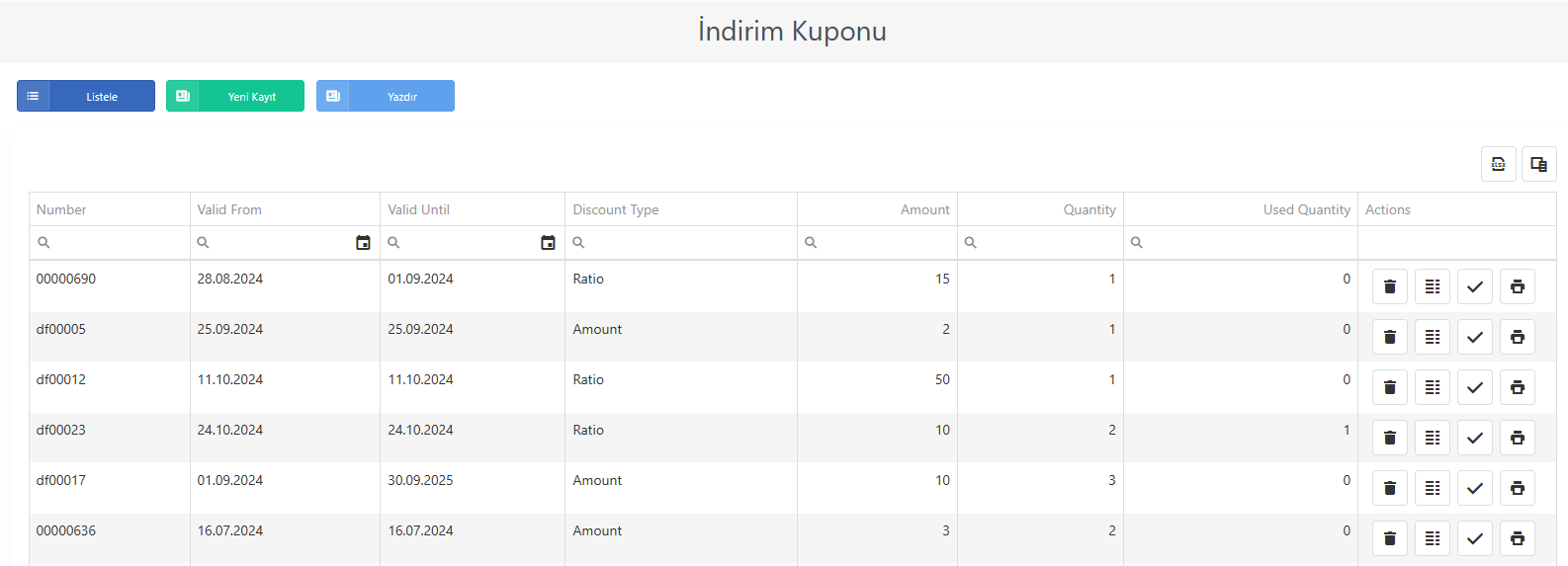Click the Yazdır print button

click(386, 96)
